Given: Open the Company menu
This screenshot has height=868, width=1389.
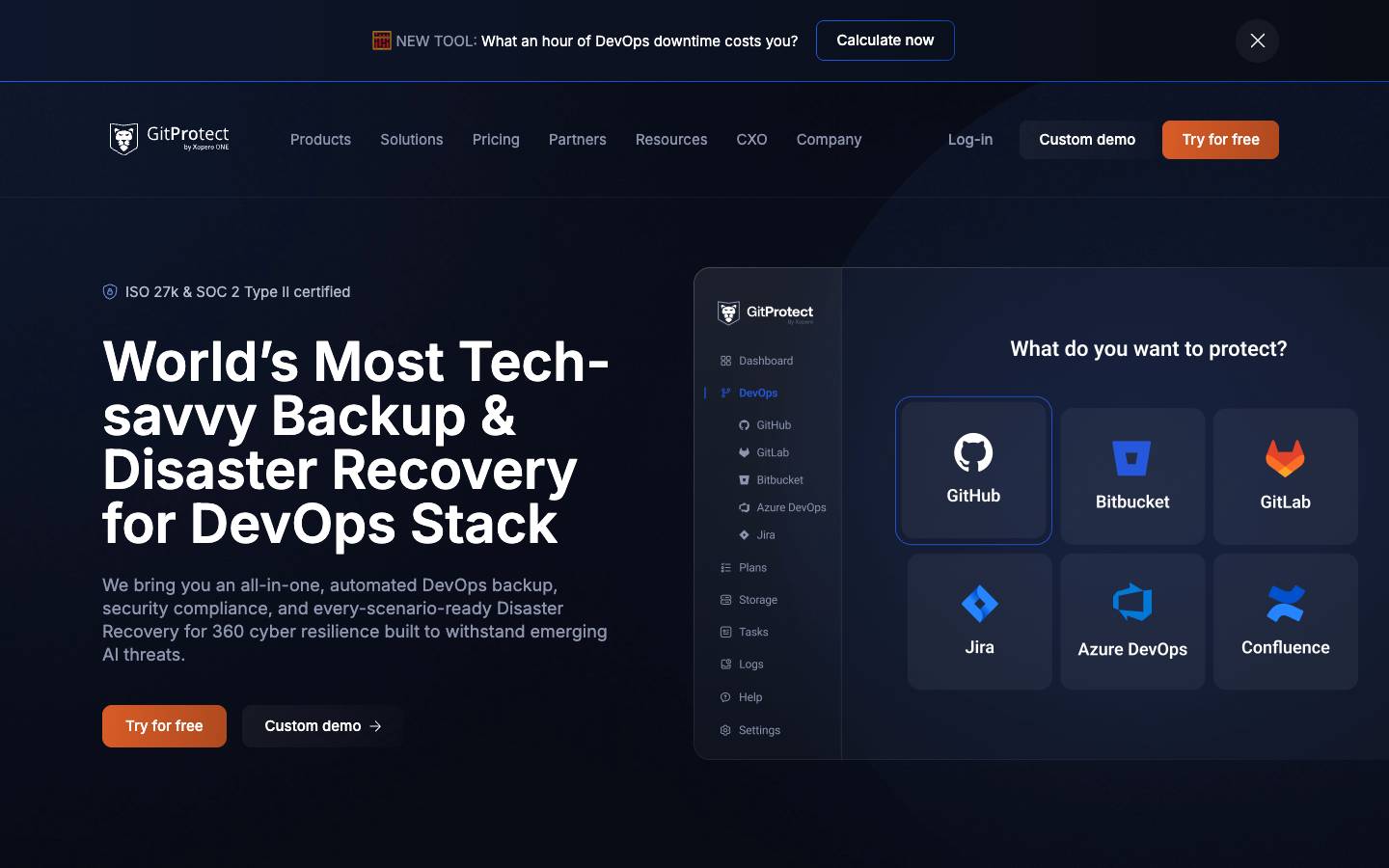Looking at the screenshot, I should pos(829,140).
